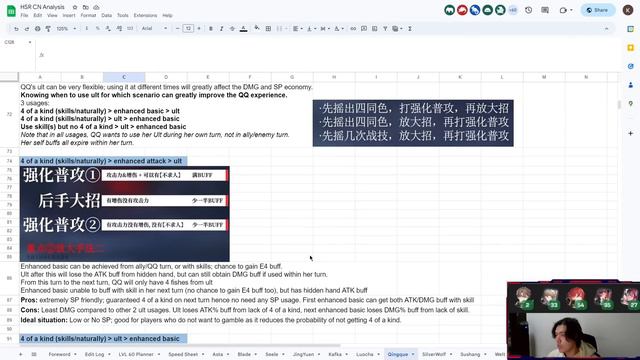Switch to the Foreword sheet tab

click(60, 354)
